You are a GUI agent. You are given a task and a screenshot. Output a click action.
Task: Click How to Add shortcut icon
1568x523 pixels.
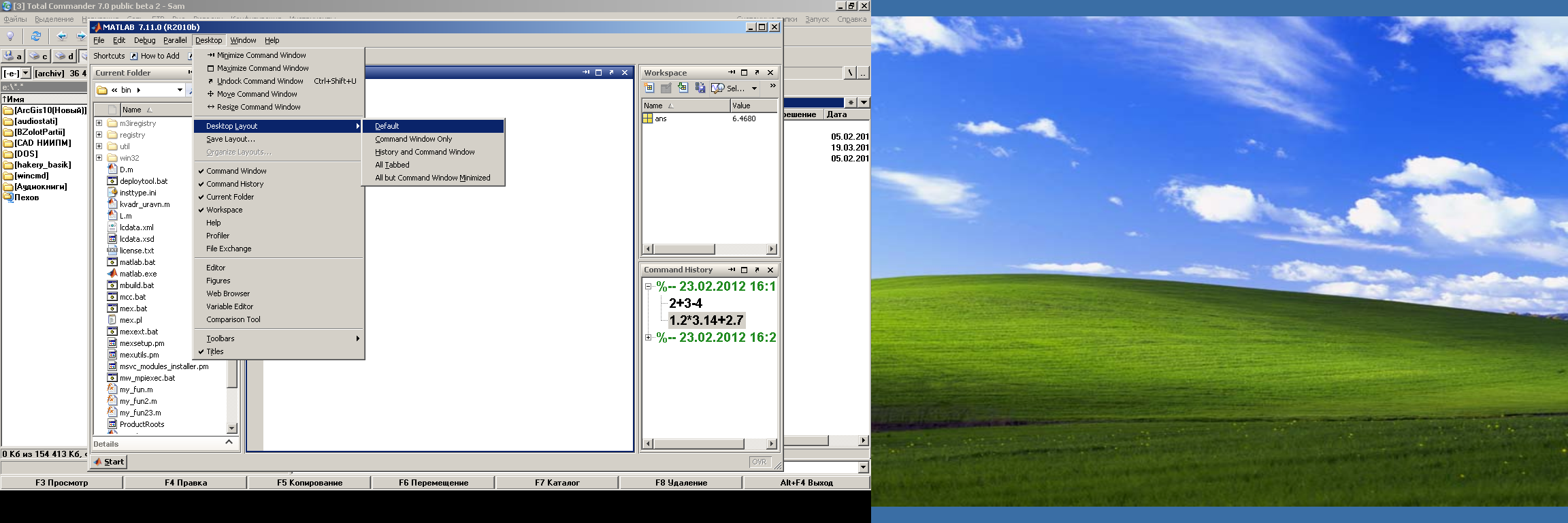coord(134,56)
